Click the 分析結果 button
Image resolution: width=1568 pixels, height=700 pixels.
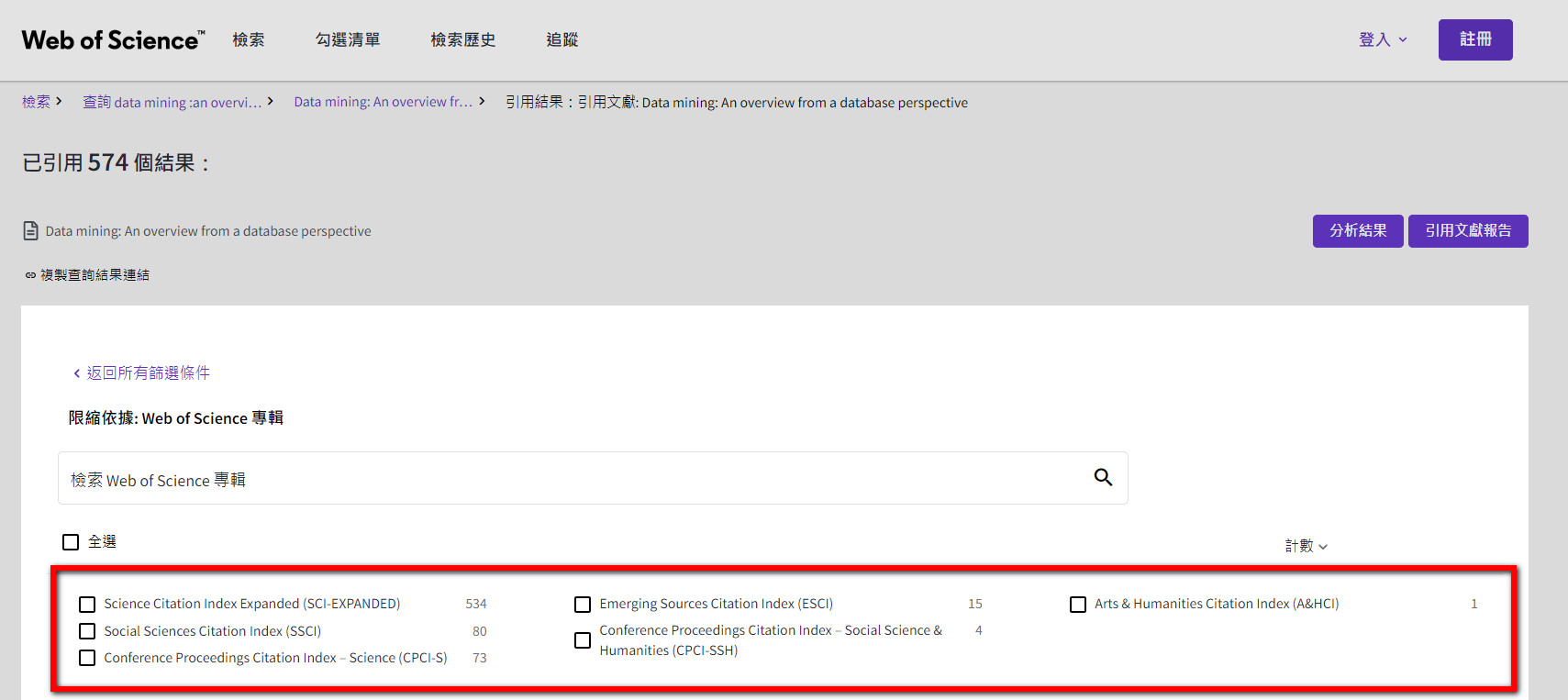(1358, 230)
